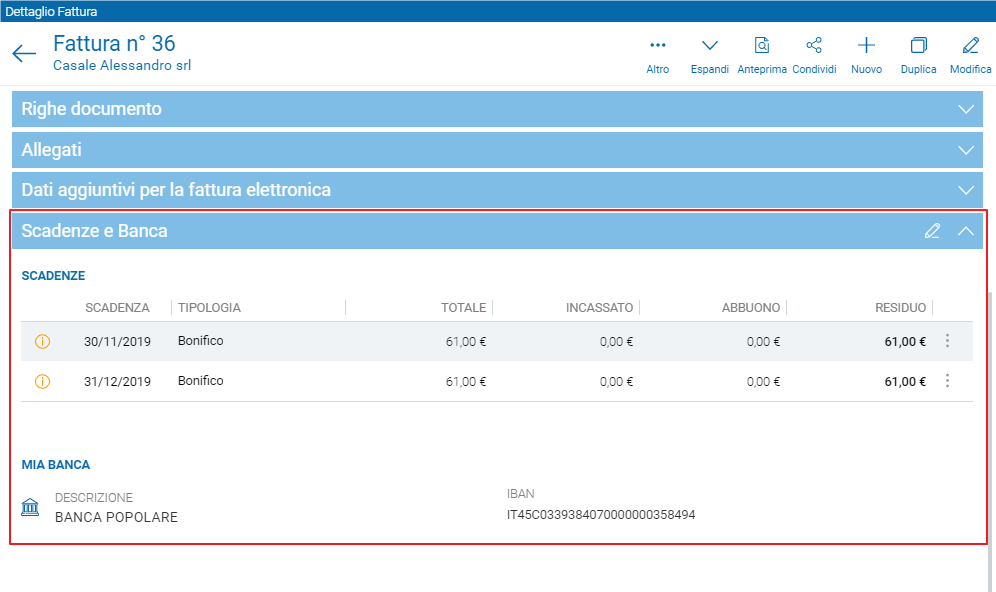Click the Fattura n° 36 title
This screenshot has height=592, width=996.
114,43
